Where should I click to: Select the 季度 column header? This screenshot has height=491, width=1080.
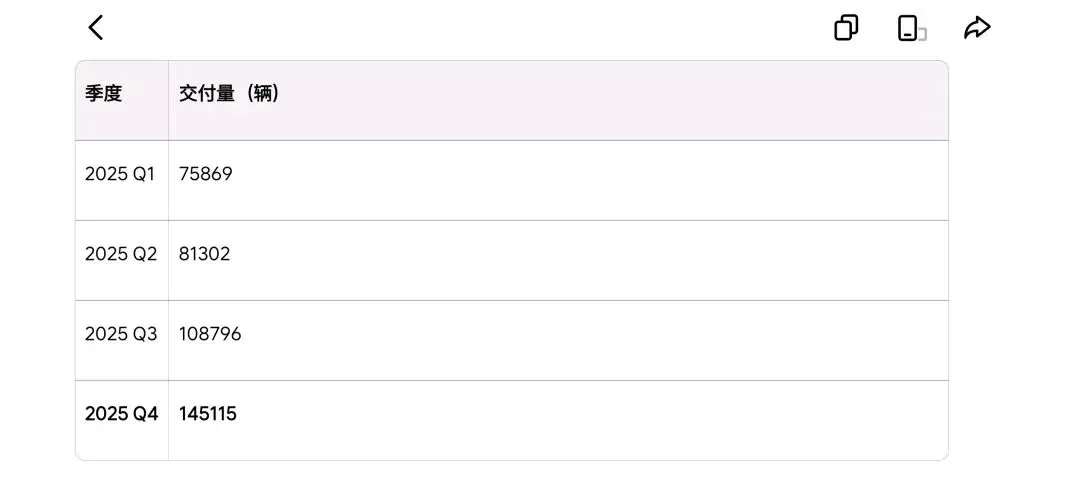click(x=103, y=94)
